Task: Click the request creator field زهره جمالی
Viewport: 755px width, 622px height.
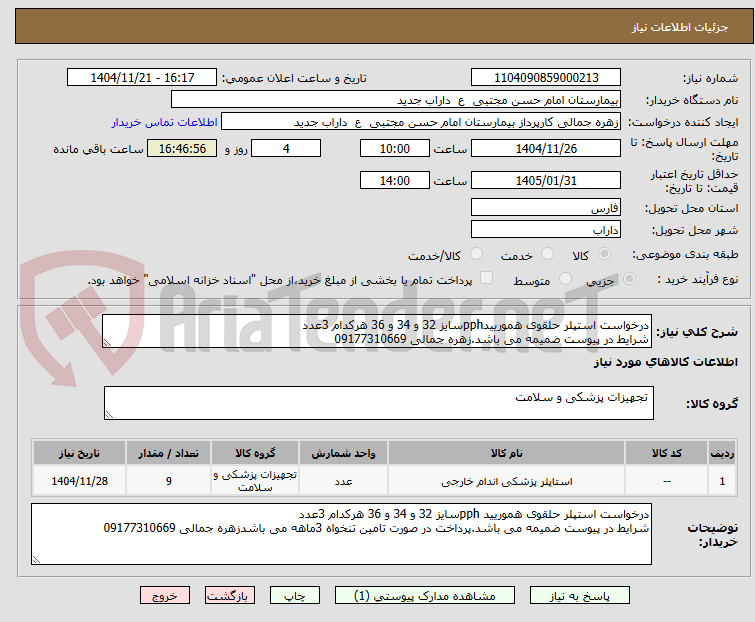Action: click(x=421, y=122)
